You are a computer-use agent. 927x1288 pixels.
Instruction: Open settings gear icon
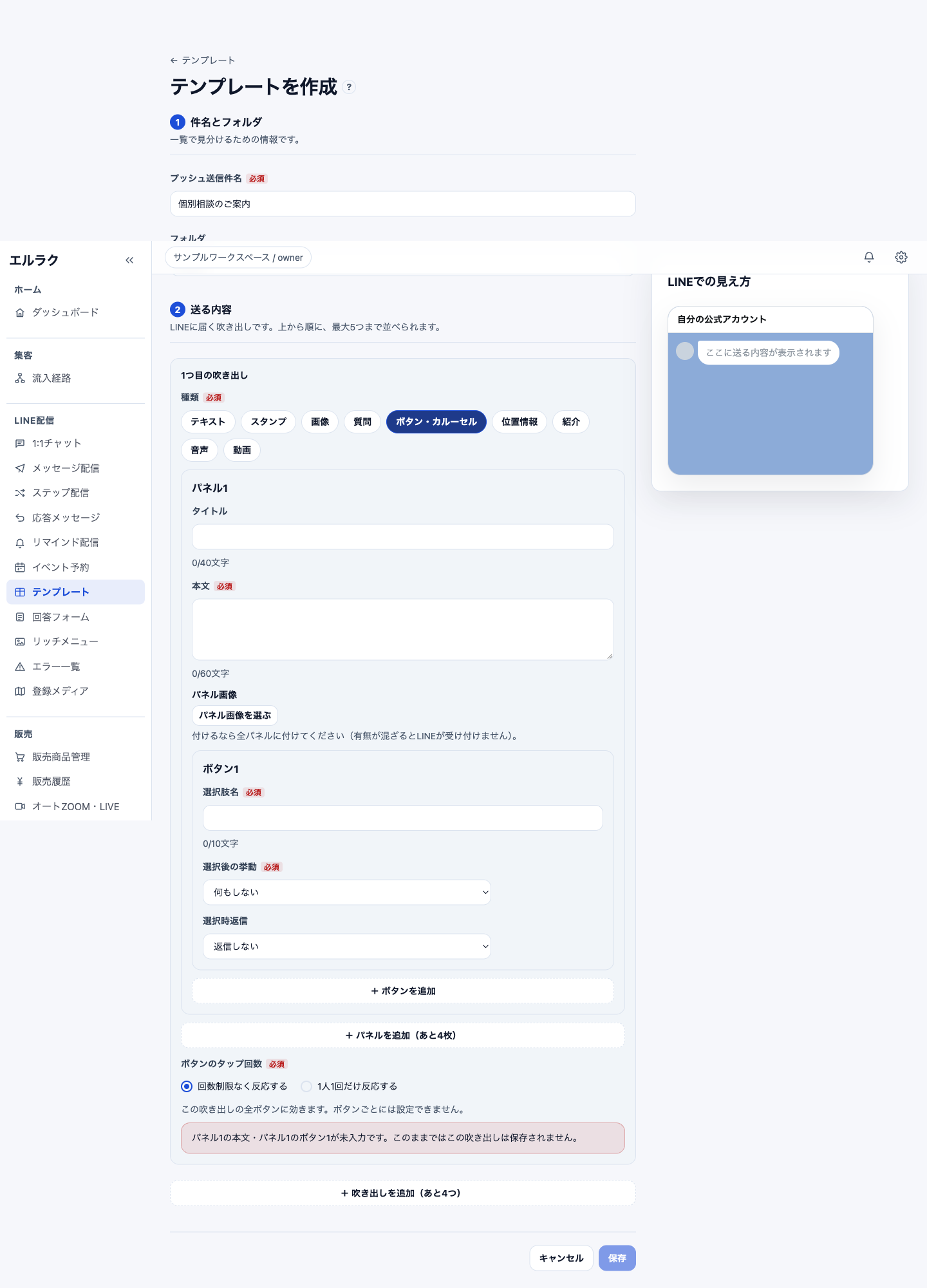(x=901, y=257)
